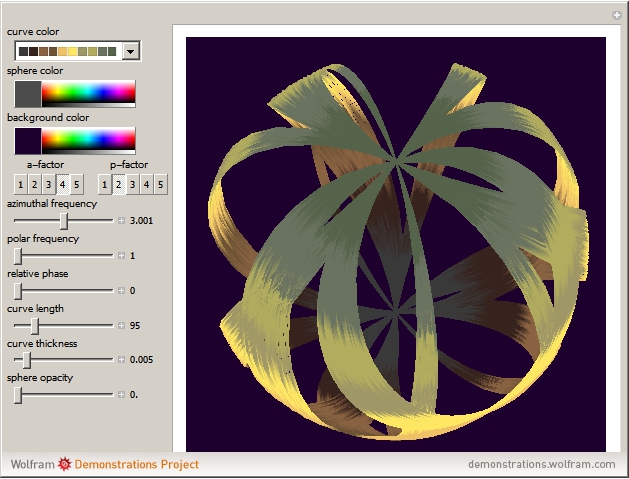
Task: Click the relative phase slider thumb
Action: 18,291
